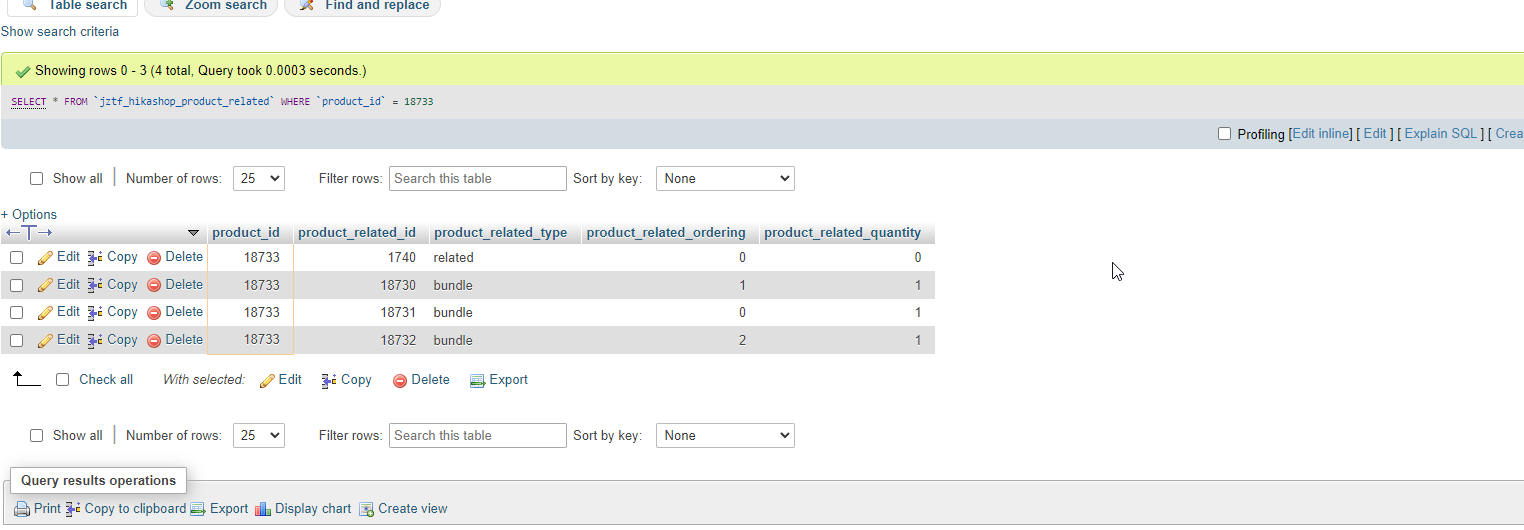Click the Edit pencil icon for row 1740

point(45,258)
